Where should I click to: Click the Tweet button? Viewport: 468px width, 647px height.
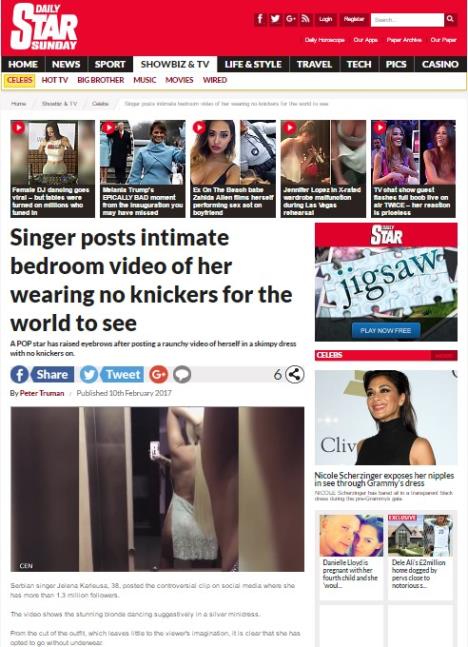112,375
